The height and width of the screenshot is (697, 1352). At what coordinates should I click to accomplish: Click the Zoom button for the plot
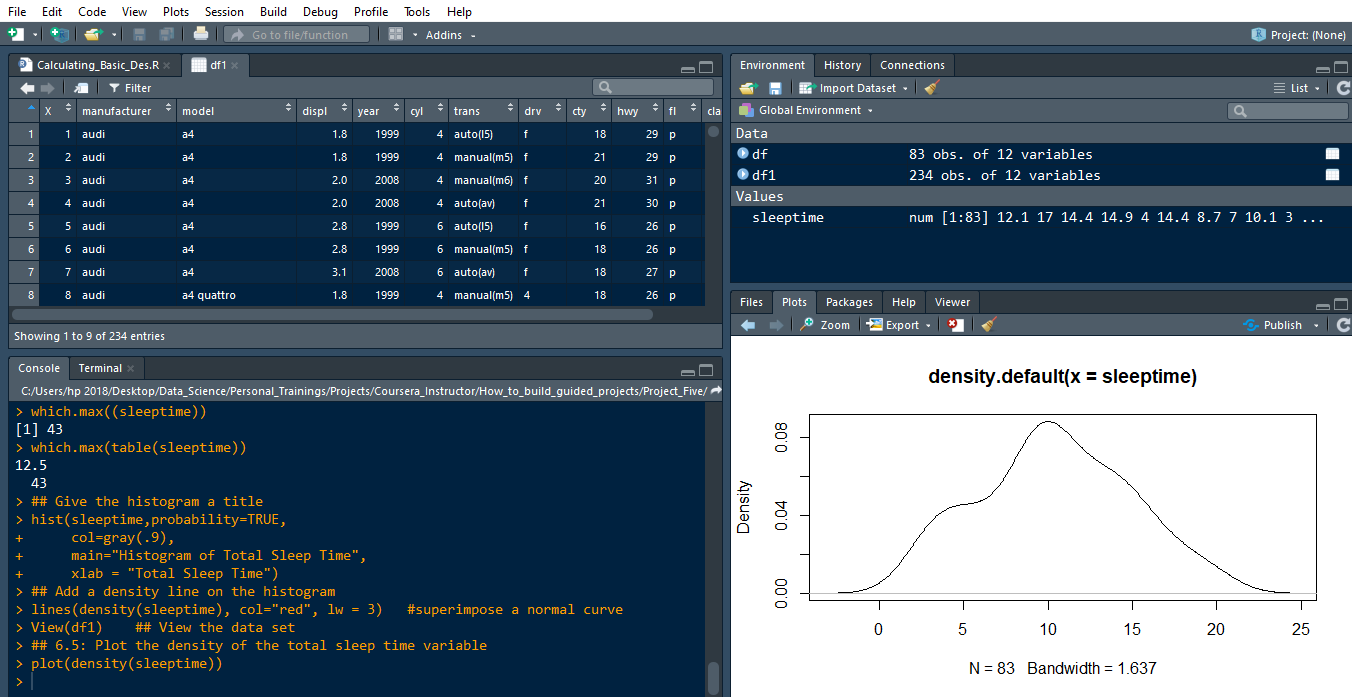pyautogui.click(x=825, y=325)
